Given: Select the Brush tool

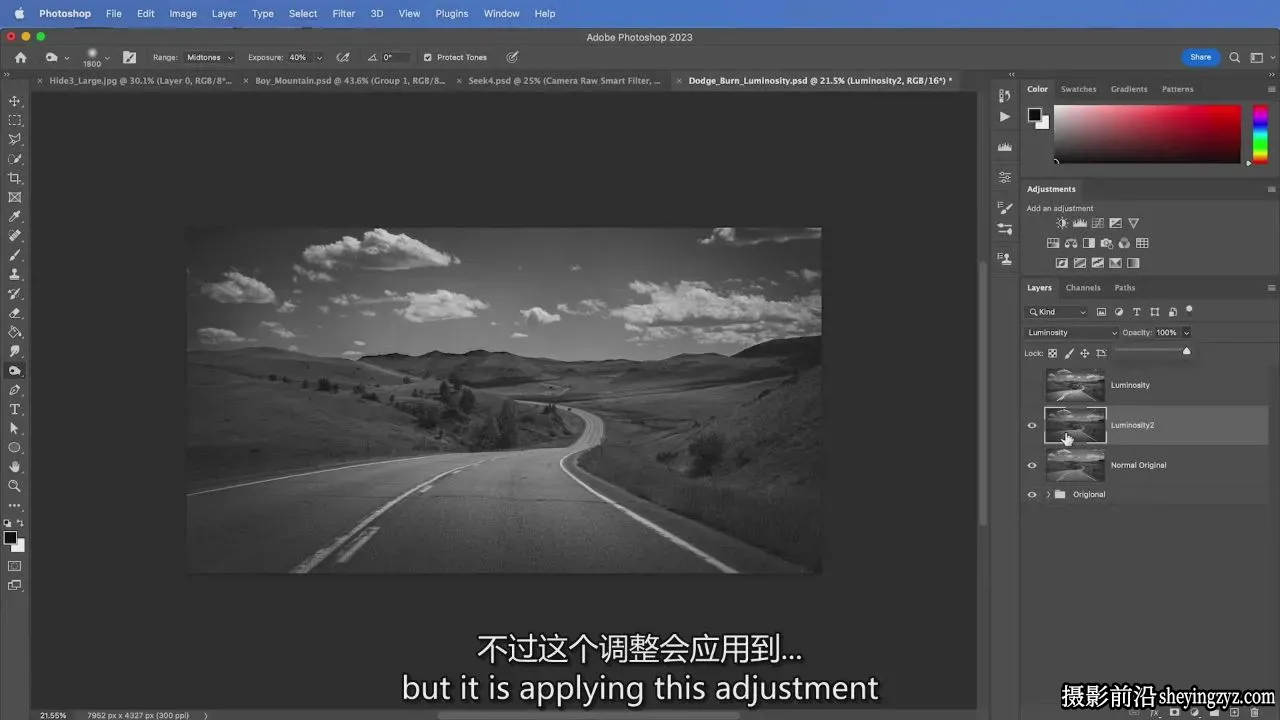Looking at the screenshot, I should (x=15, y=255).
